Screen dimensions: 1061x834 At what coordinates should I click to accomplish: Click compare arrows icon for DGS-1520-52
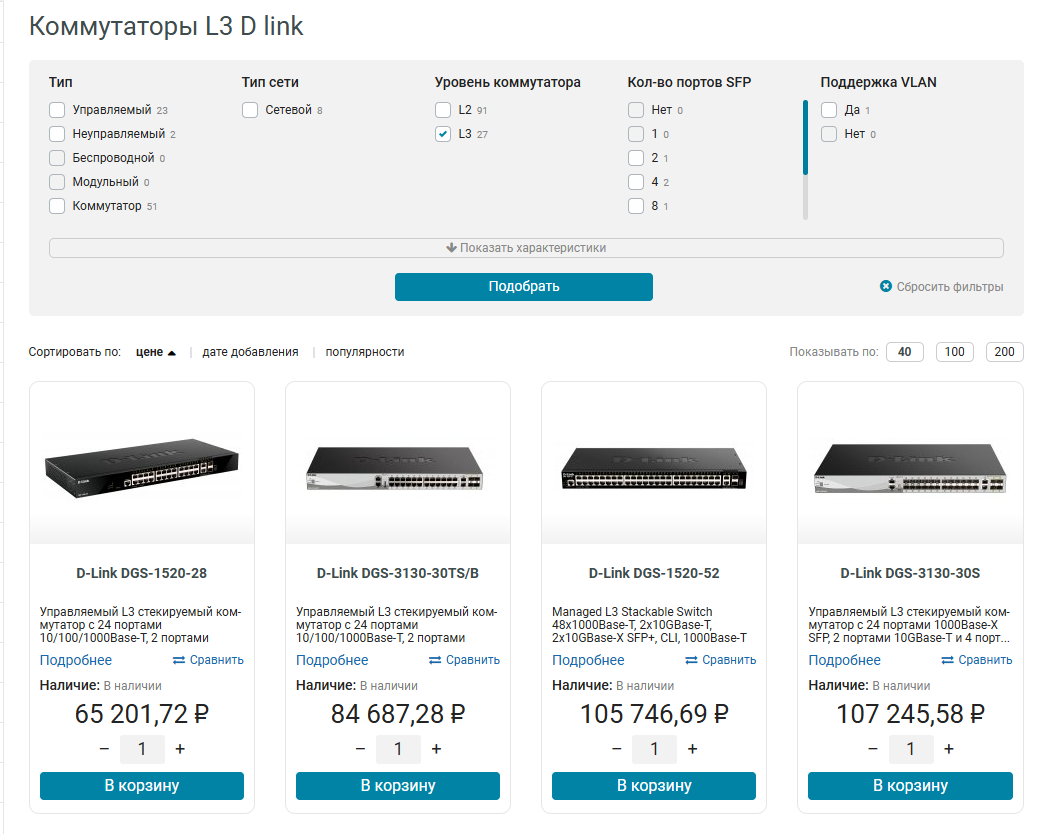coord(691,660)
